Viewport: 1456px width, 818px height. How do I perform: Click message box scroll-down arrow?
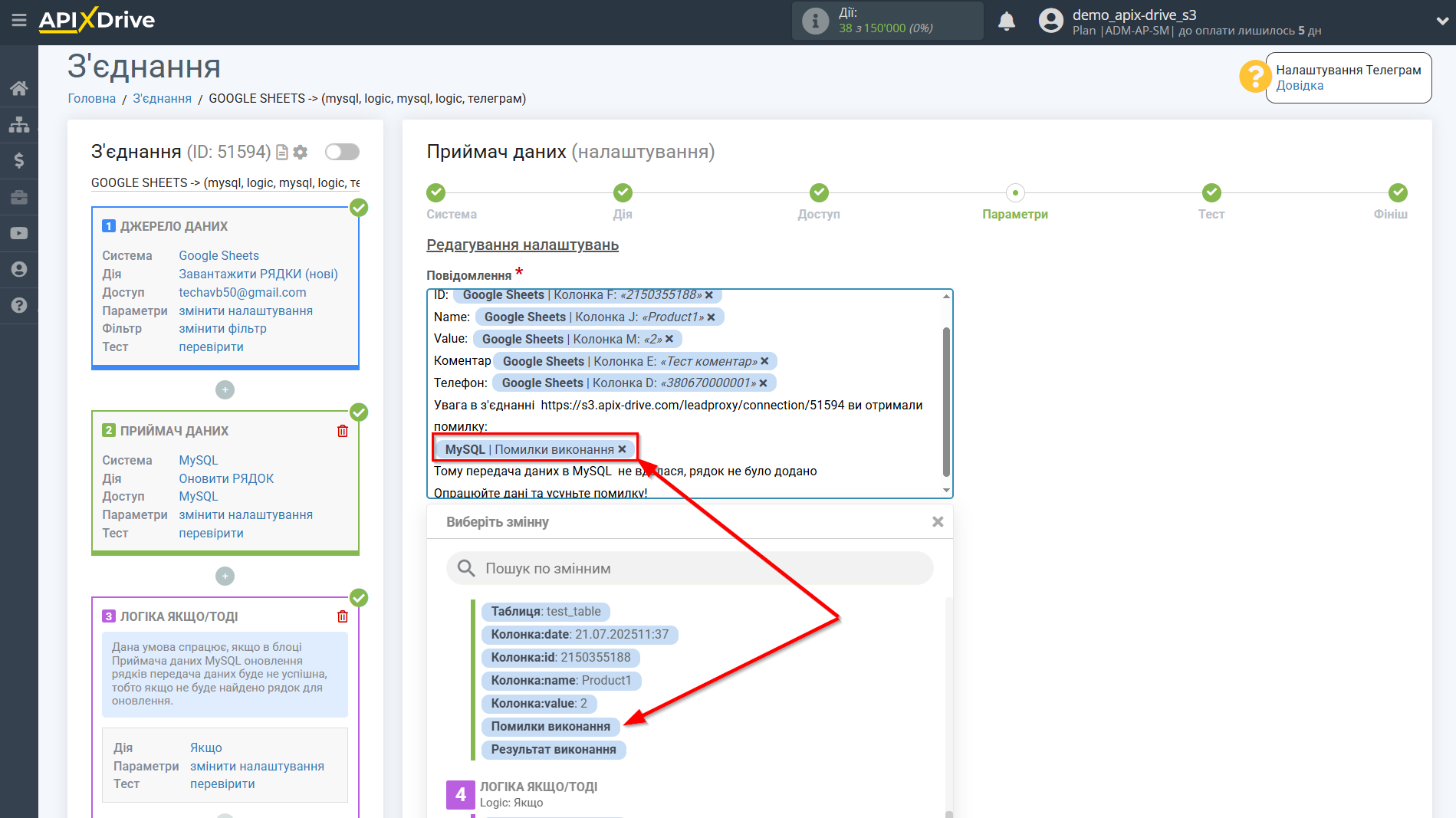tap(946, 491)
